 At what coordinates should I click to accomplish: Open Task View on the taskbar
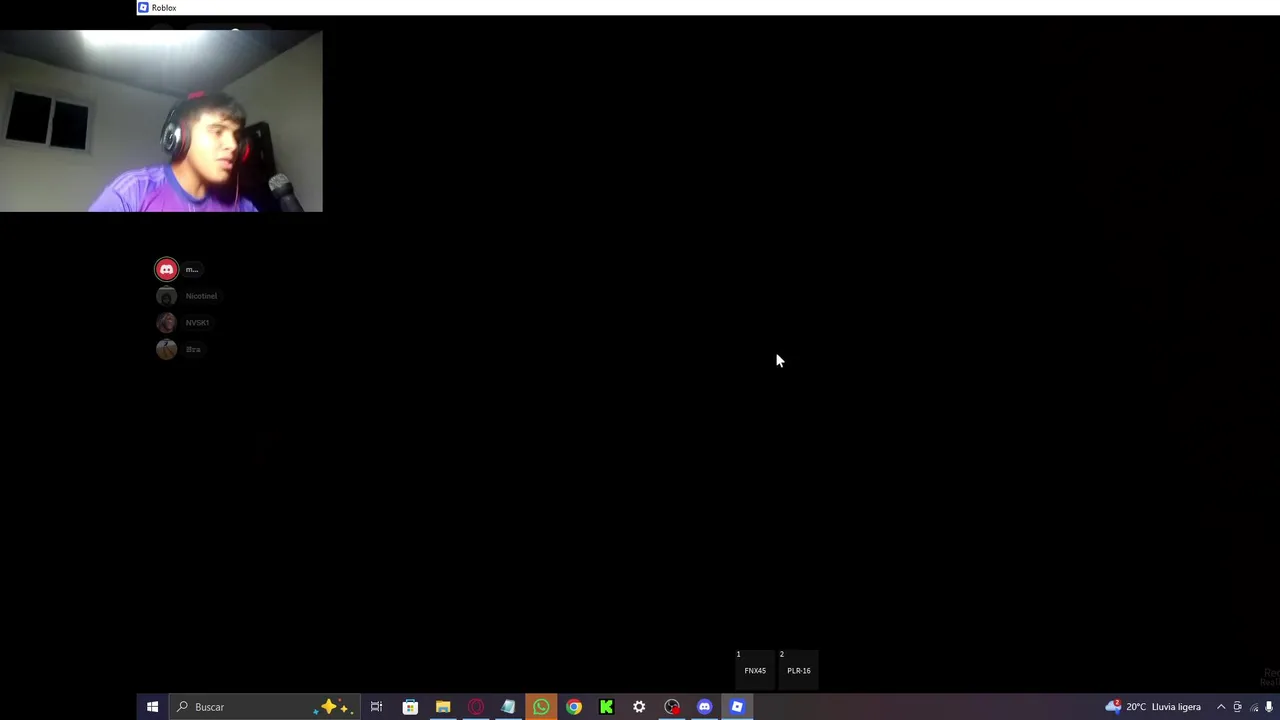point(376,707)
